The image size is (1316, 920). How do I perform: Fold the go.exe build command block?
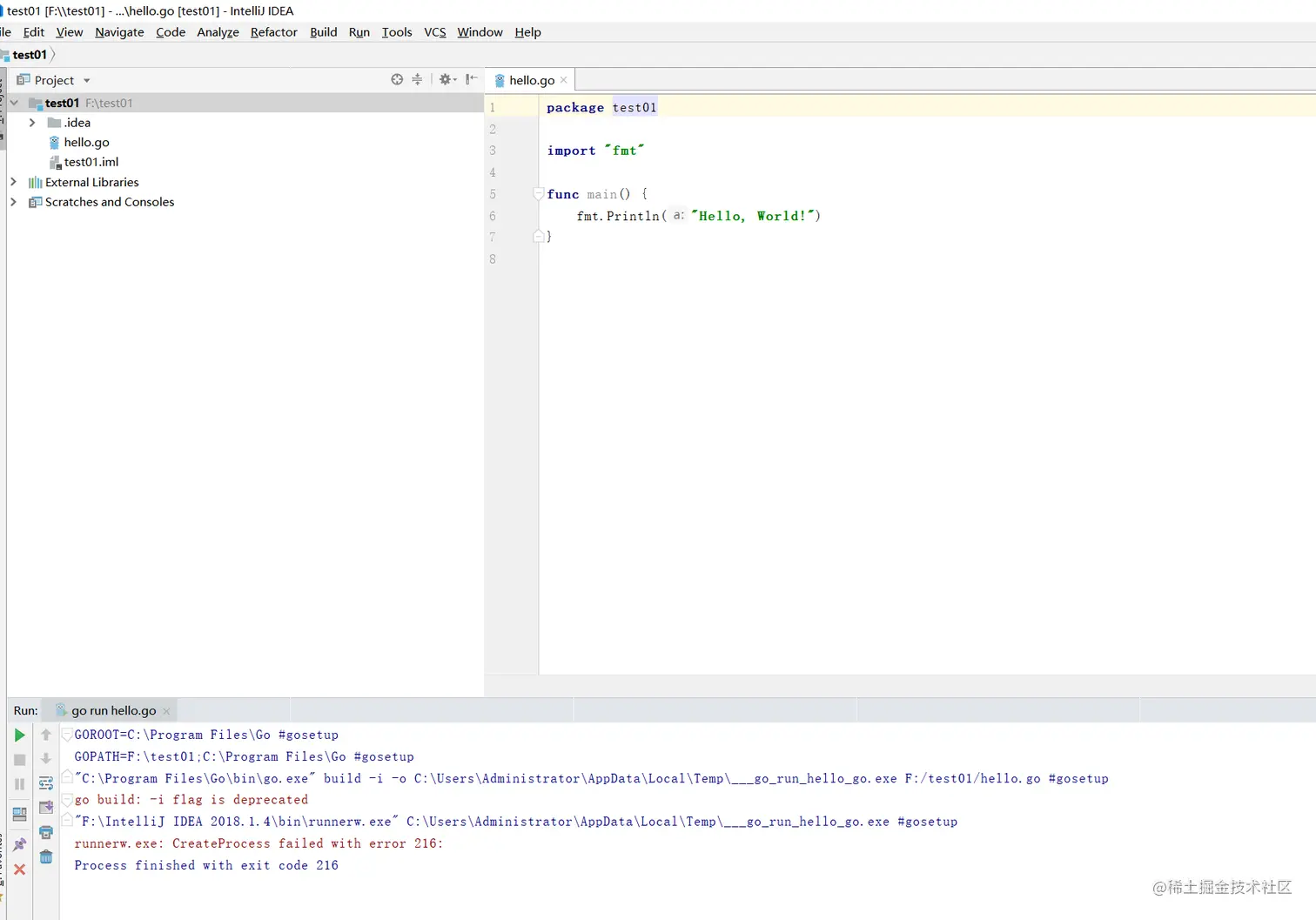(x=67, y=777)
